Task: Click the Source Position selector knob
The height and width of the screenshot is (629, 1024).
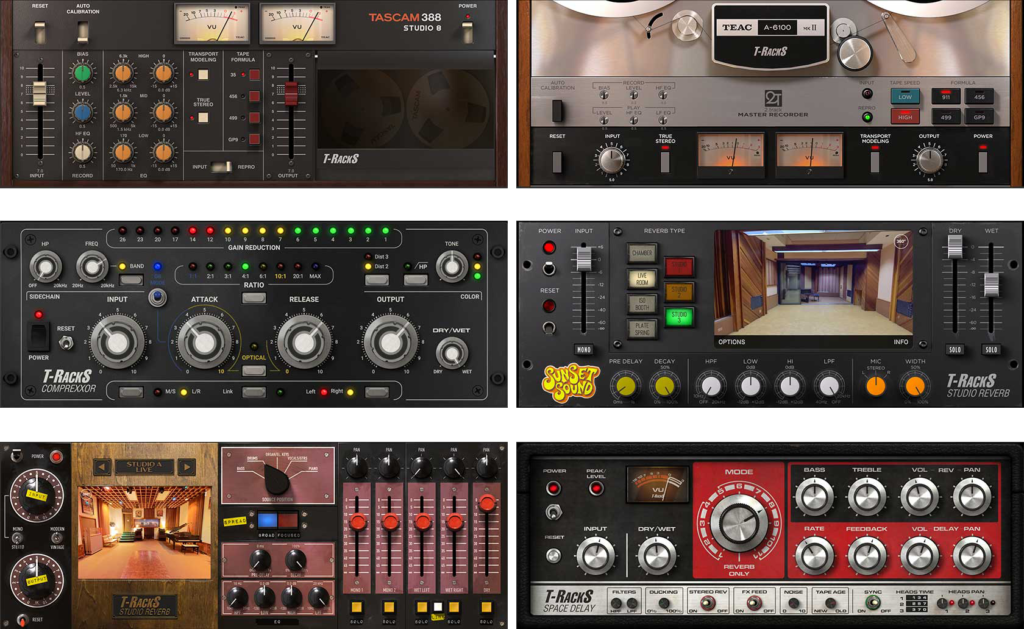Action: [278, 479]
